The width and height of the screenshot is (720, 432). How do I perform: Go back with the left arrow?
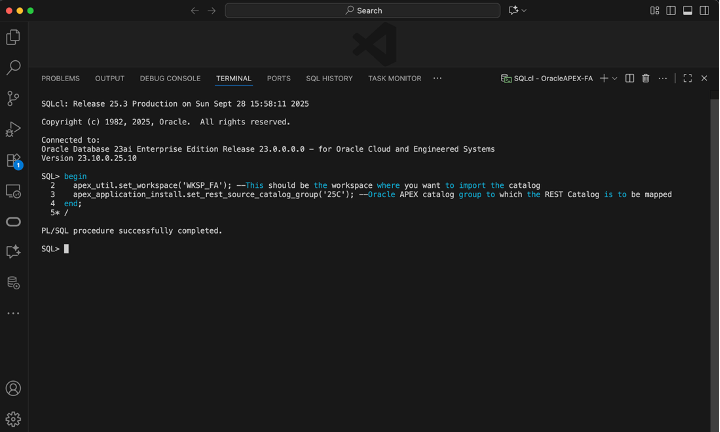point(195,11)
